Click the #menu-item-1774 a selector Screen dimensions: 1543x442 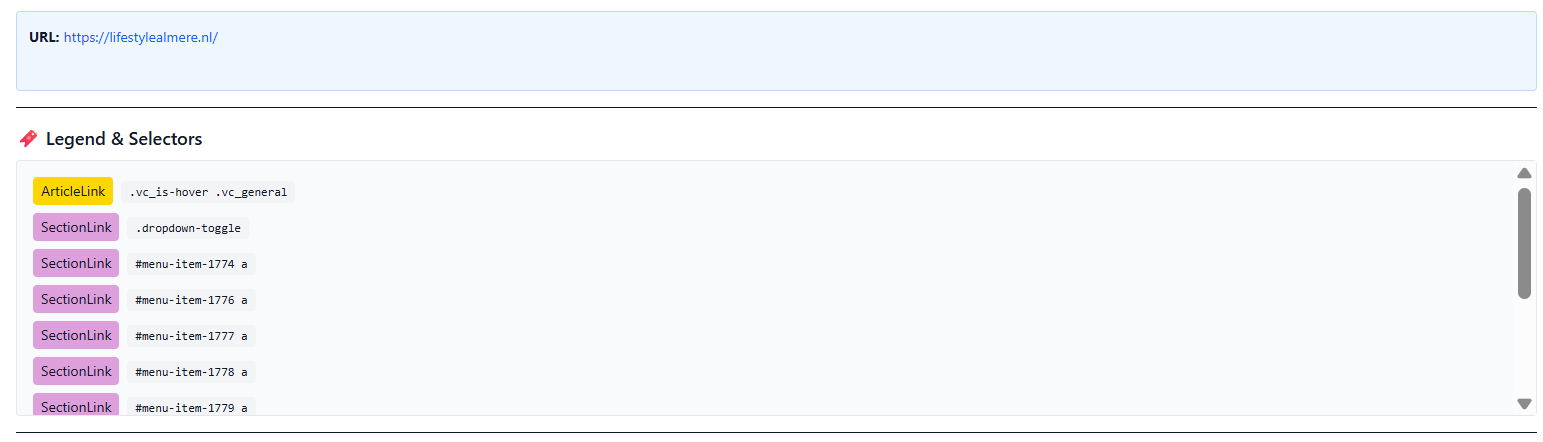point(191,264)
